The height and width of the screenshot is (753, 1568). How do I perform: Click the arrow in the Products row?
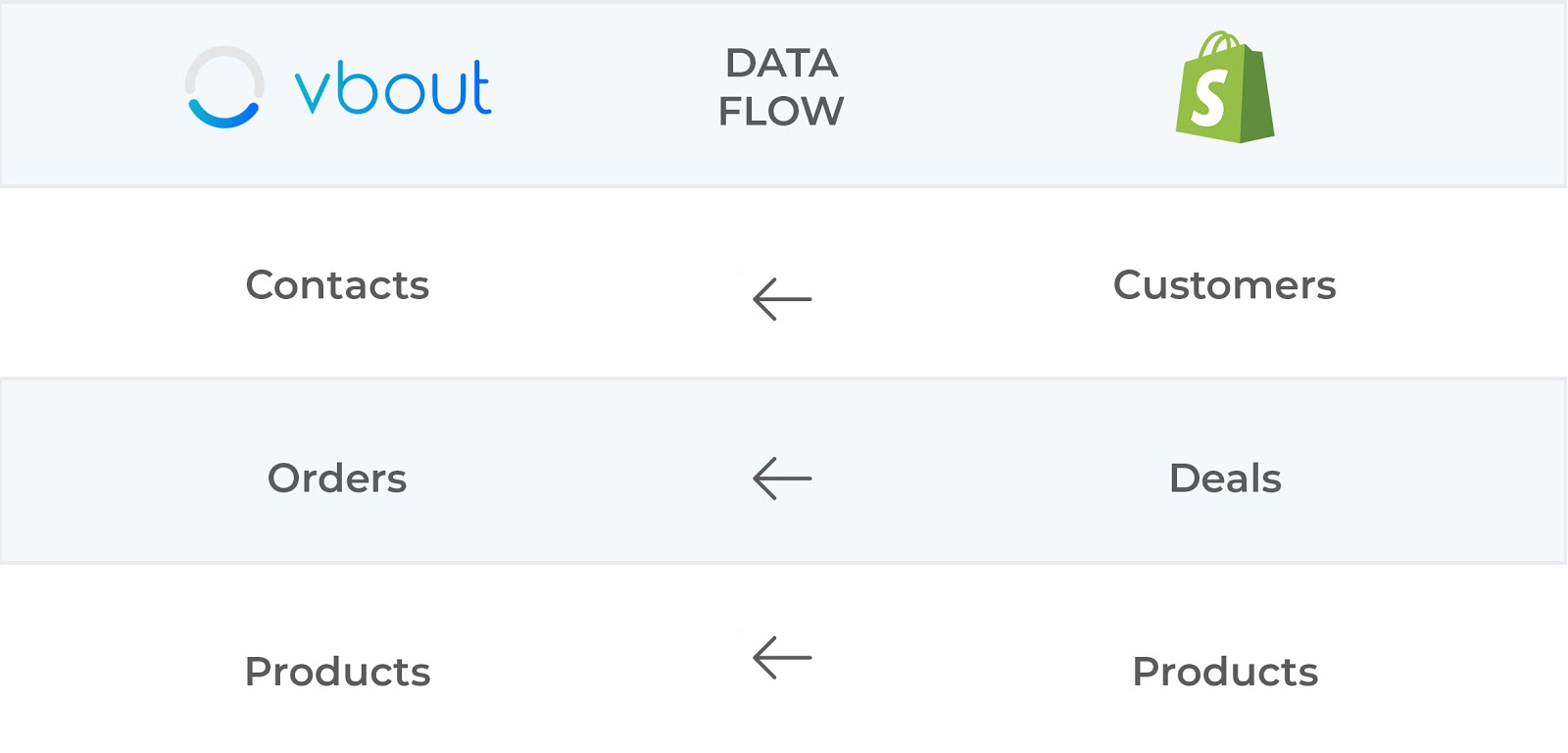click(x=782, y=658)
